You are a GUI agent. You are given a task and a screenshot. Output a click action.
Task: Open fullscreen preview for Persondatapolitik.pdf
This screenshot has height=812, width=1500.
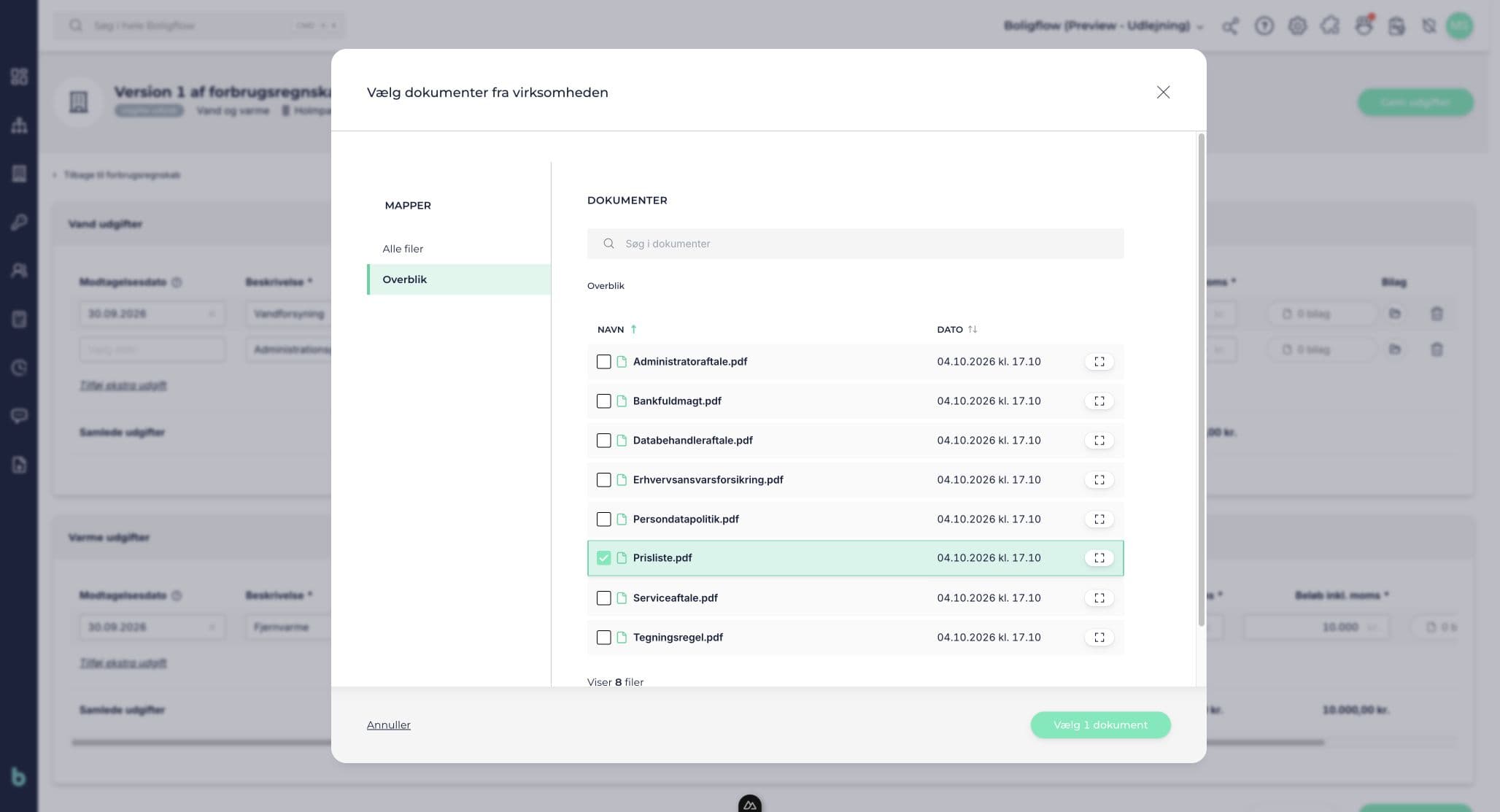[1099, 519]
